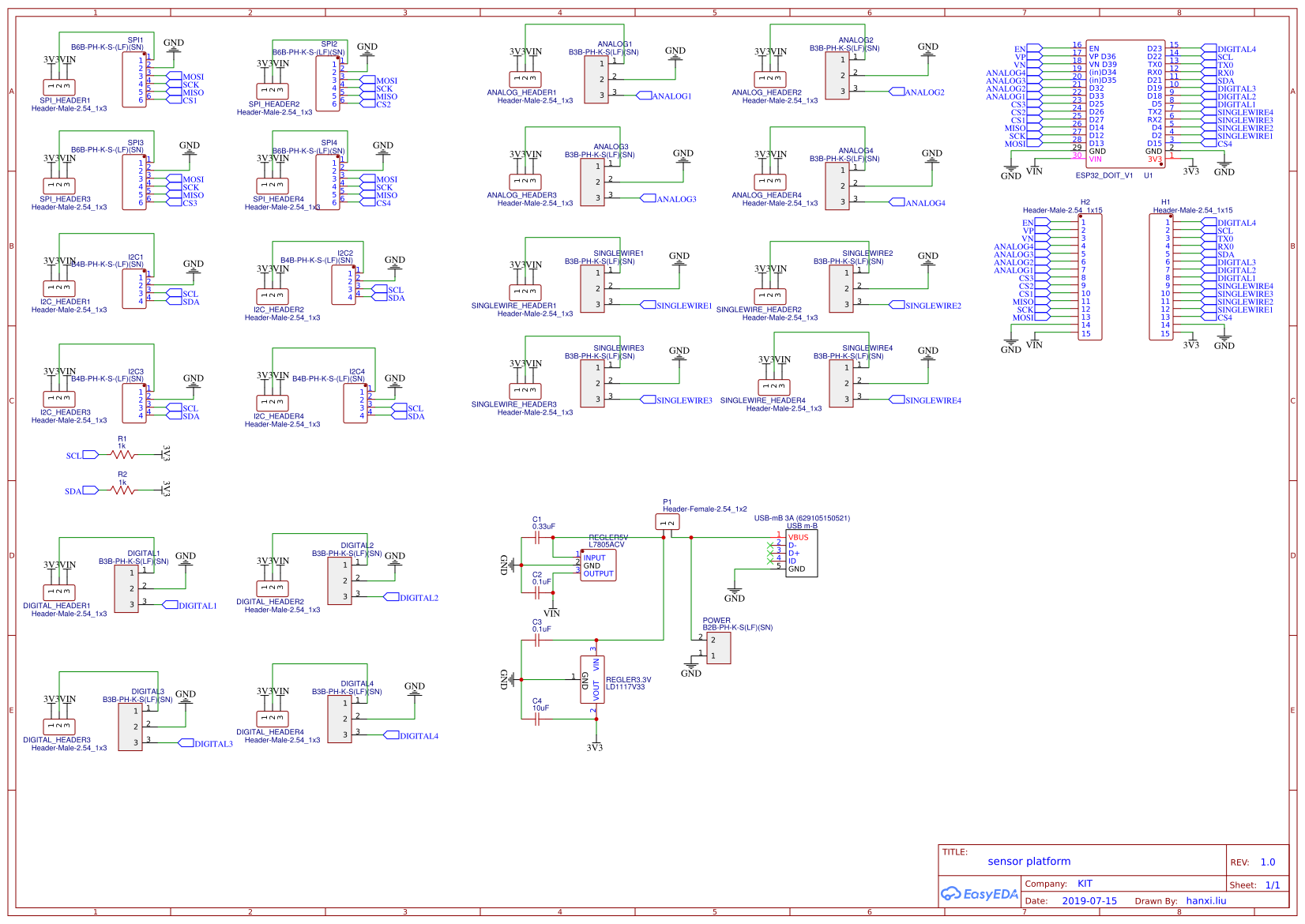This screenshot has height=924, width=1305.
Task: Select the ESP32_DOIT_V1 module symbol
Action: (1125, 104)
